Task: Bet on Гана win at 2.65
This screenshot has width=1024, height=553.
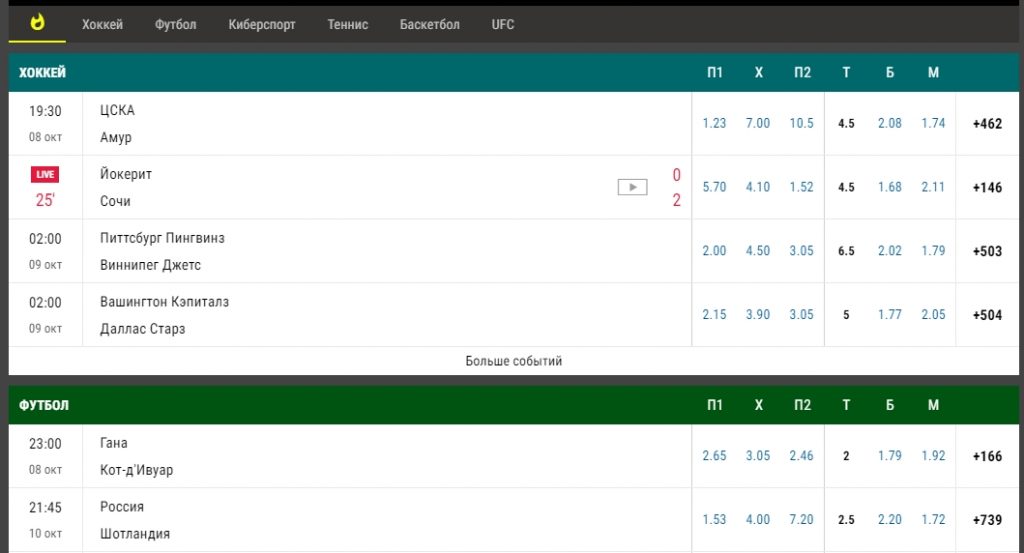Action: pos(714,456)
